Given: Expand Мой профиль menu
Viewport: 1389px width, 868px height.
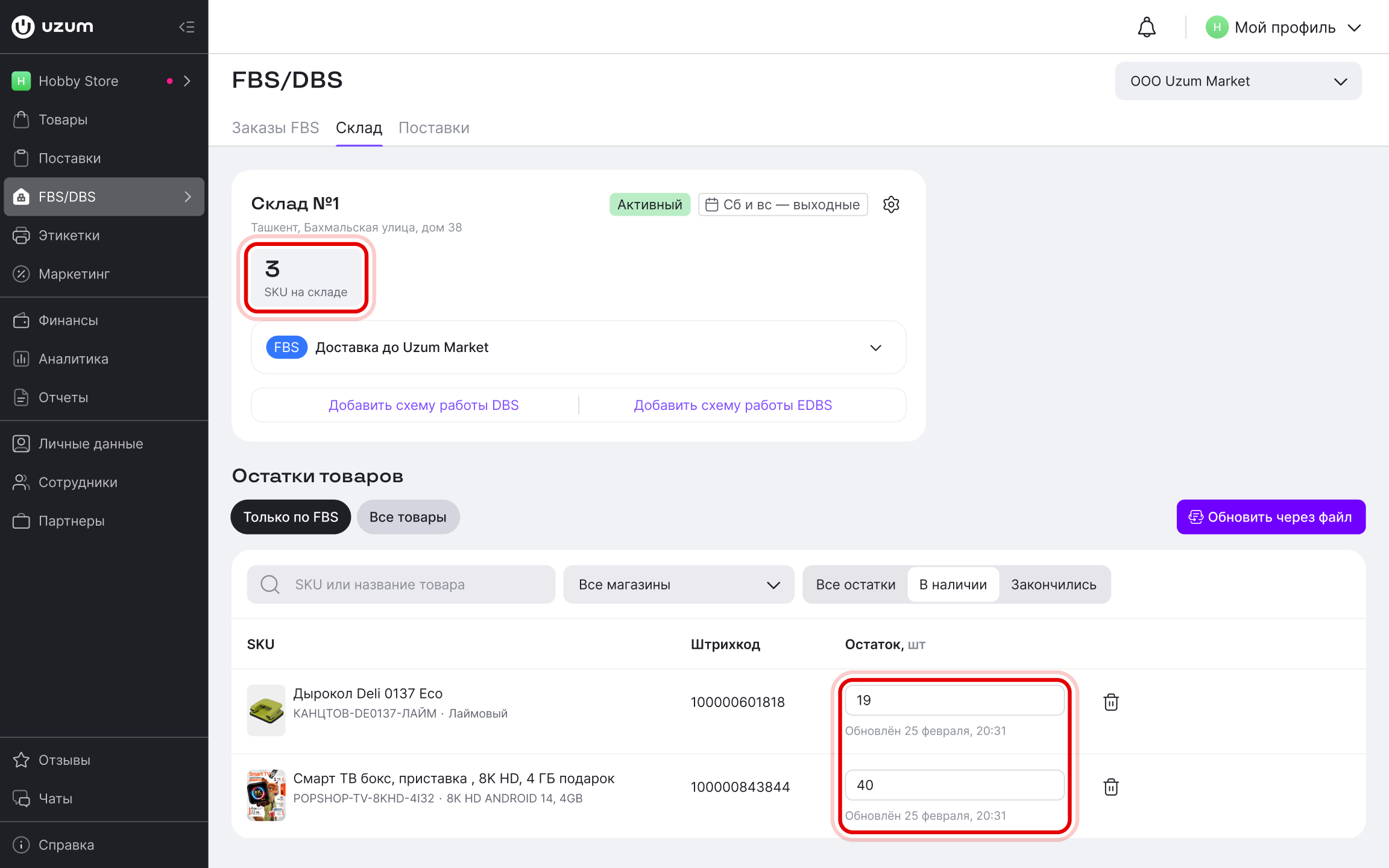Looking at the screenshot, I should 1284,27.
